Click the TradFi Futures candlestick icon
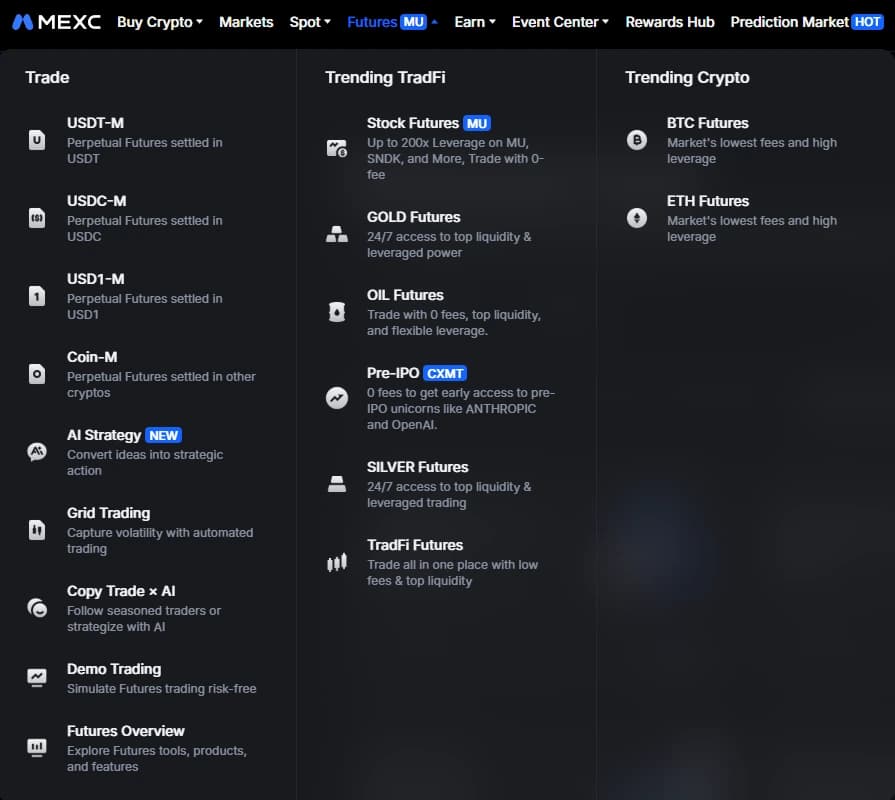The width and height of the screenshot is (895, 800). (x=337, y=562)
